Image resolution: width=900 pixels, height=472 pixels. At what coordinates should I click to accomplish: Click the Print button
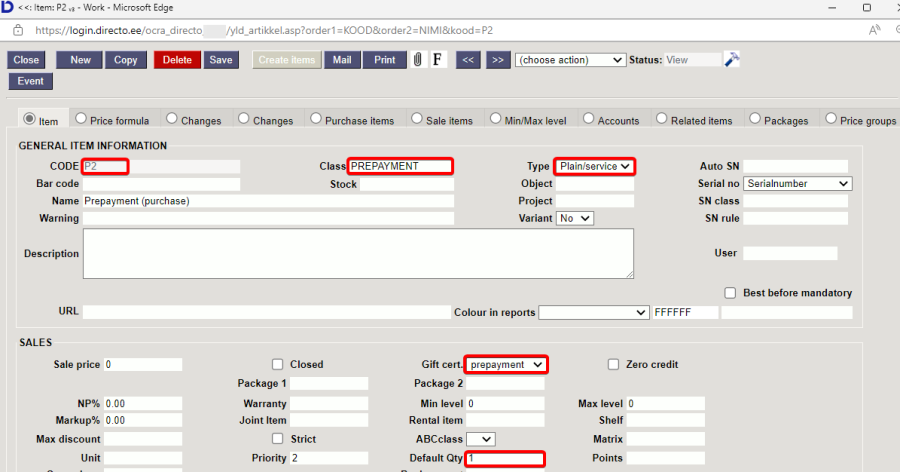[385, 60]
